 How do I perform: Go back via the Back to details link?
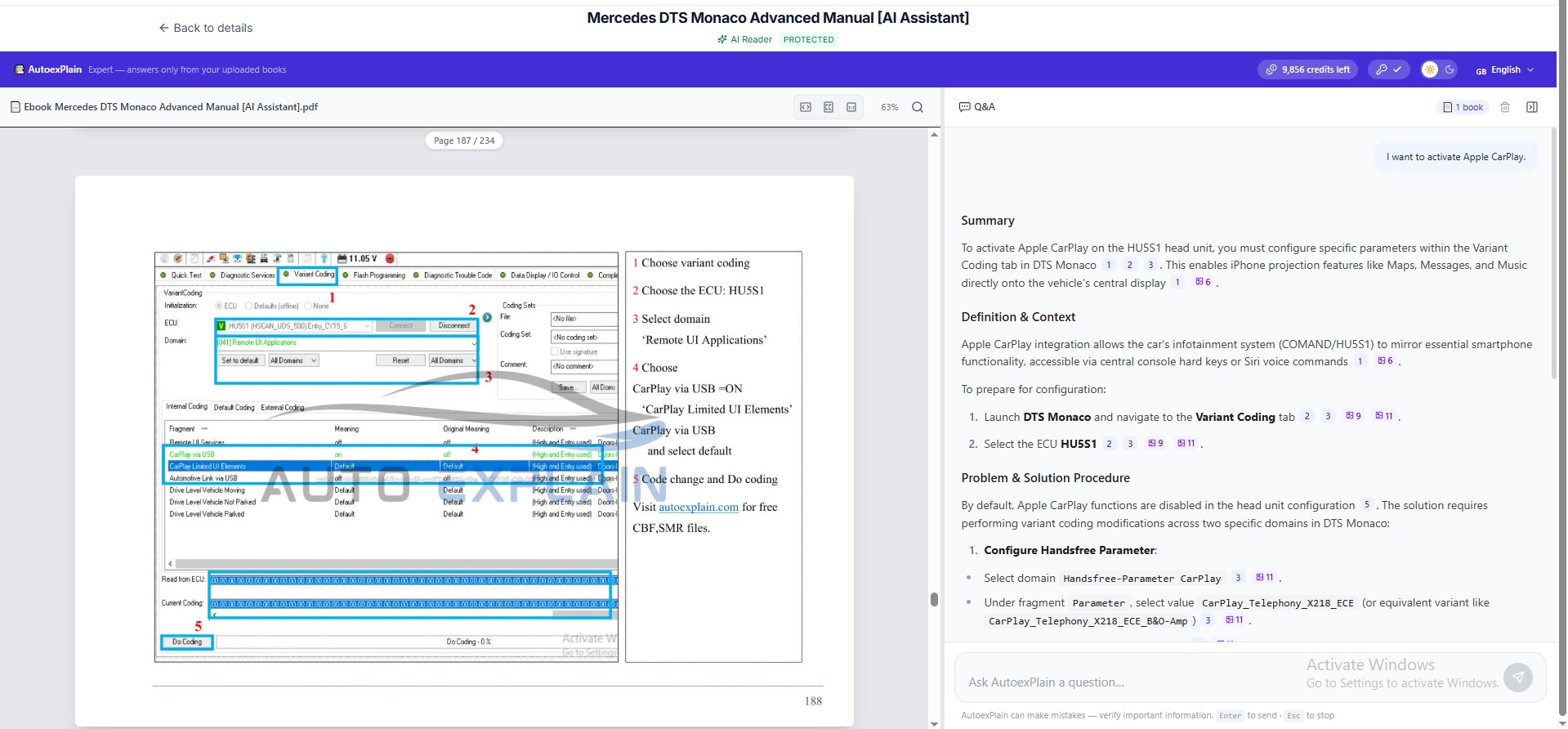[206, 28]
